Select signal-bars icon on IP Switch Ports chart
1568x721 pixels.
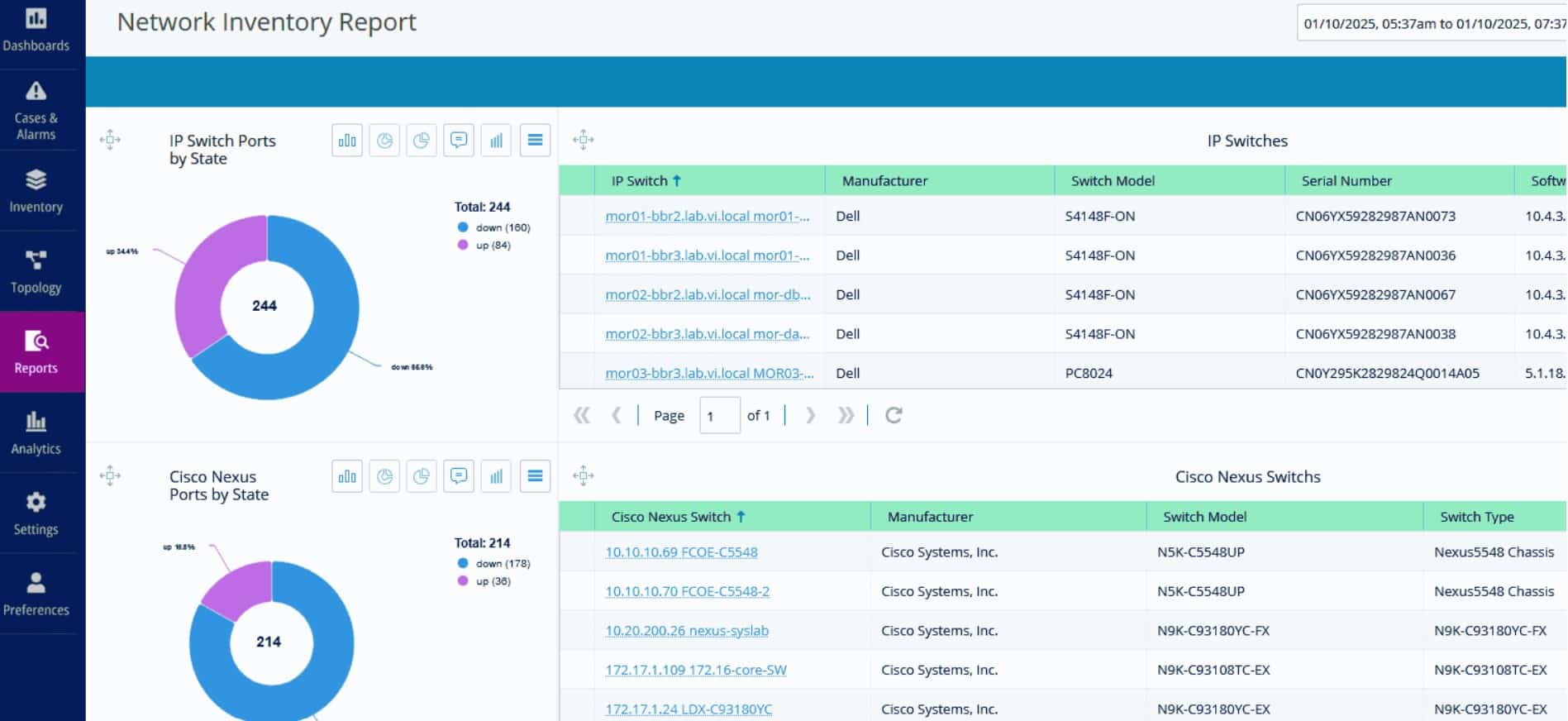(x=496, y=141)
